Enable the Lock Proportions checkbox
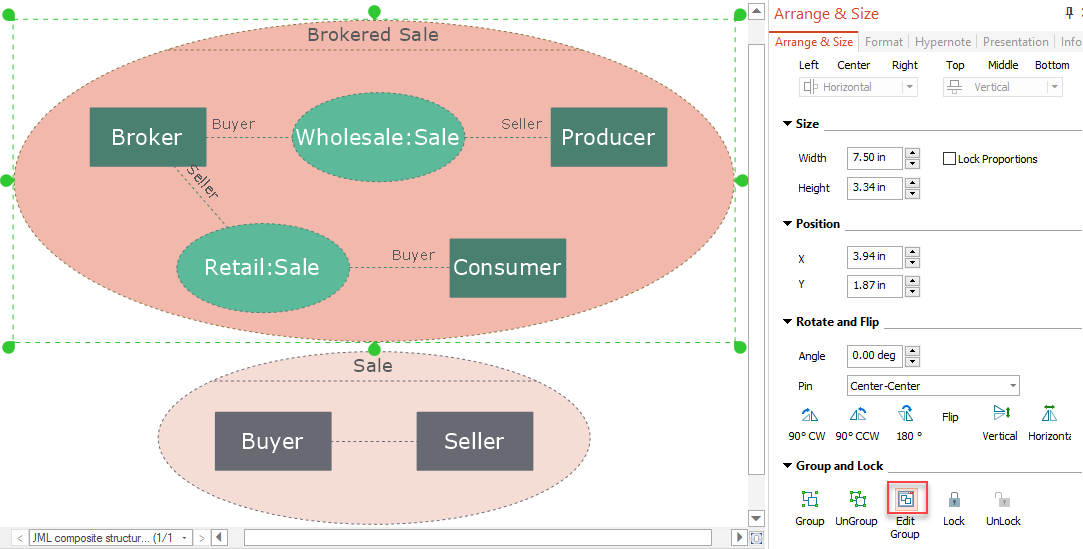Screen dimensions: 1083x549 click(950, 159)
